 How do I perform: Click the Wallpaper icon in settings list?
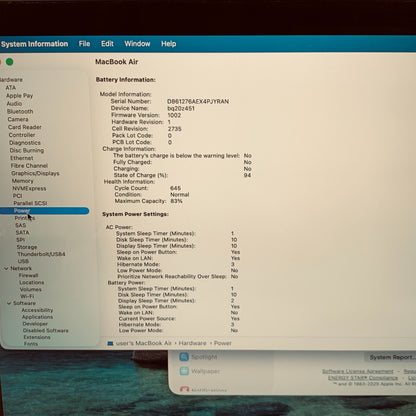(x=184, y=371)
